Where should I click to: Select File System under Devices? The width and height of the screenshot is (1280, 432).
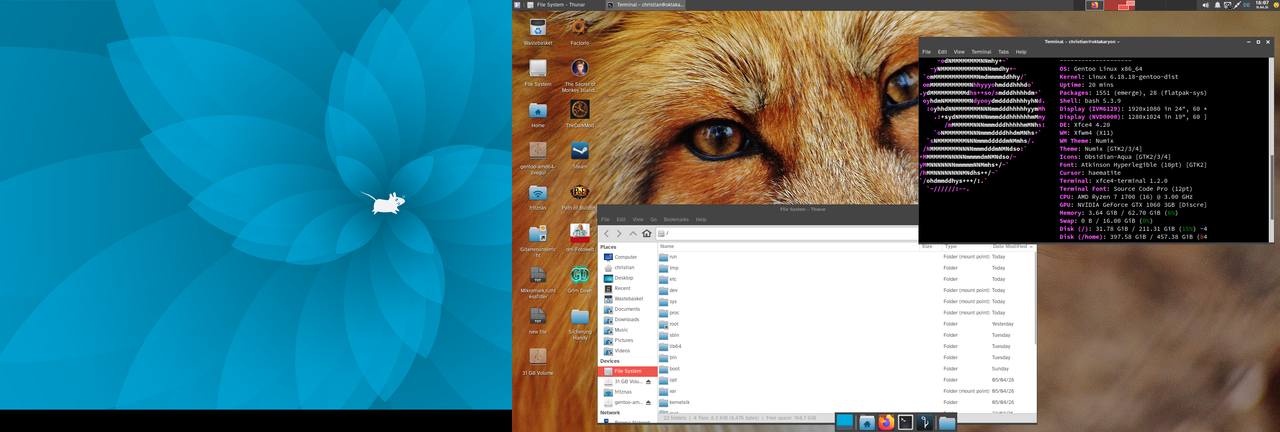[627, 371]
